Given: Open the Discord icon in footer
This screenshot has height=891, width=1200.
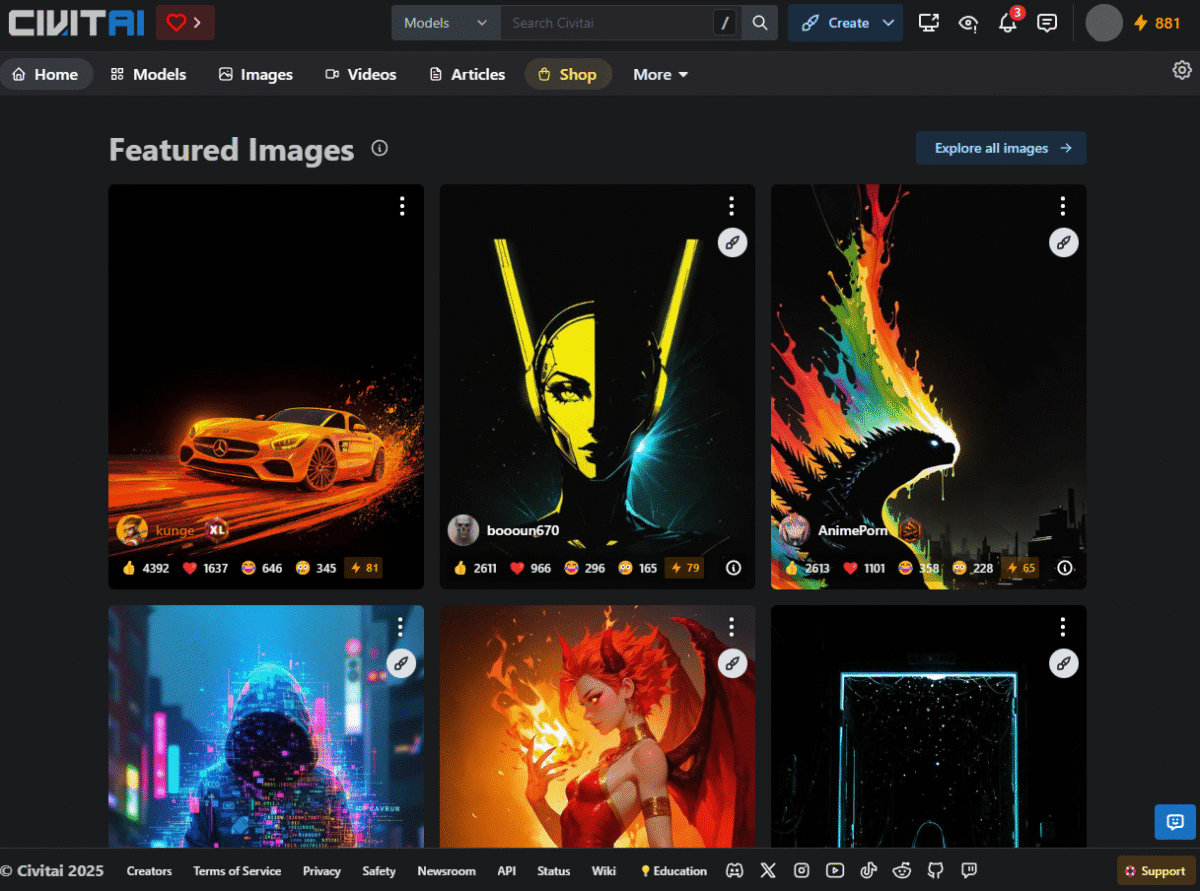Looking at the screenshot, I should [734, 871].
